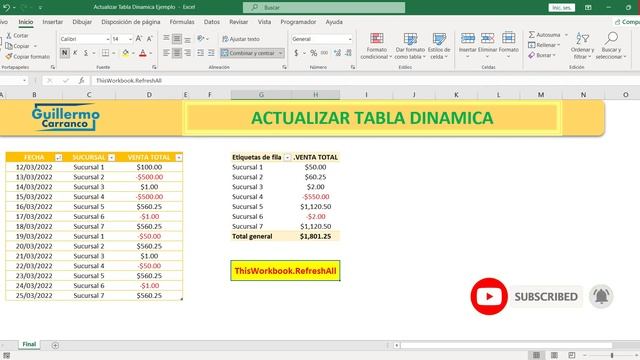Switch to the Dibujar tab
Screen dimensions: 640x360
click(x=82, y=22)
